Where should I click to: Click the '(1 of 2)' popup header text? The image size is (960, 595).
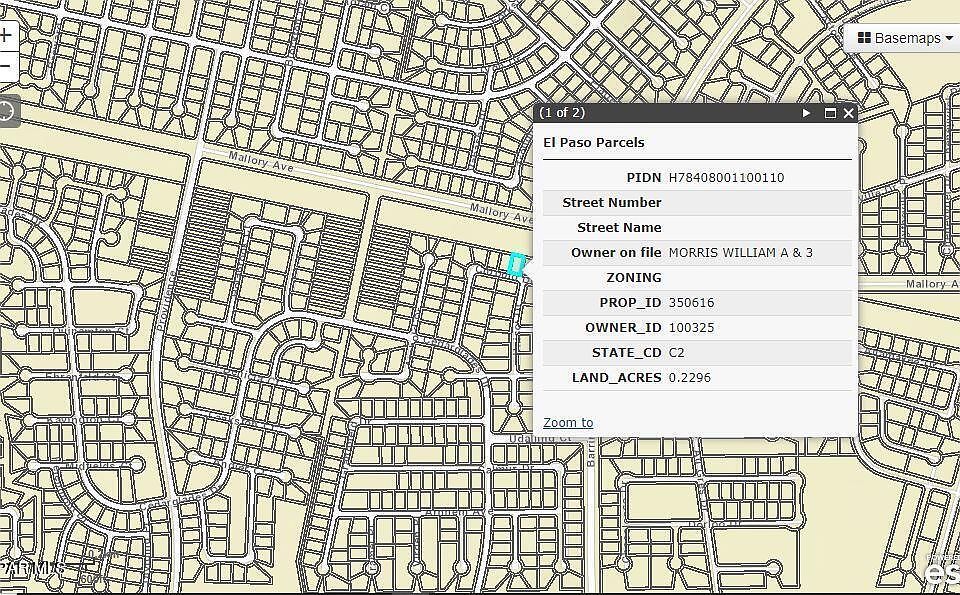pos(562,113)
